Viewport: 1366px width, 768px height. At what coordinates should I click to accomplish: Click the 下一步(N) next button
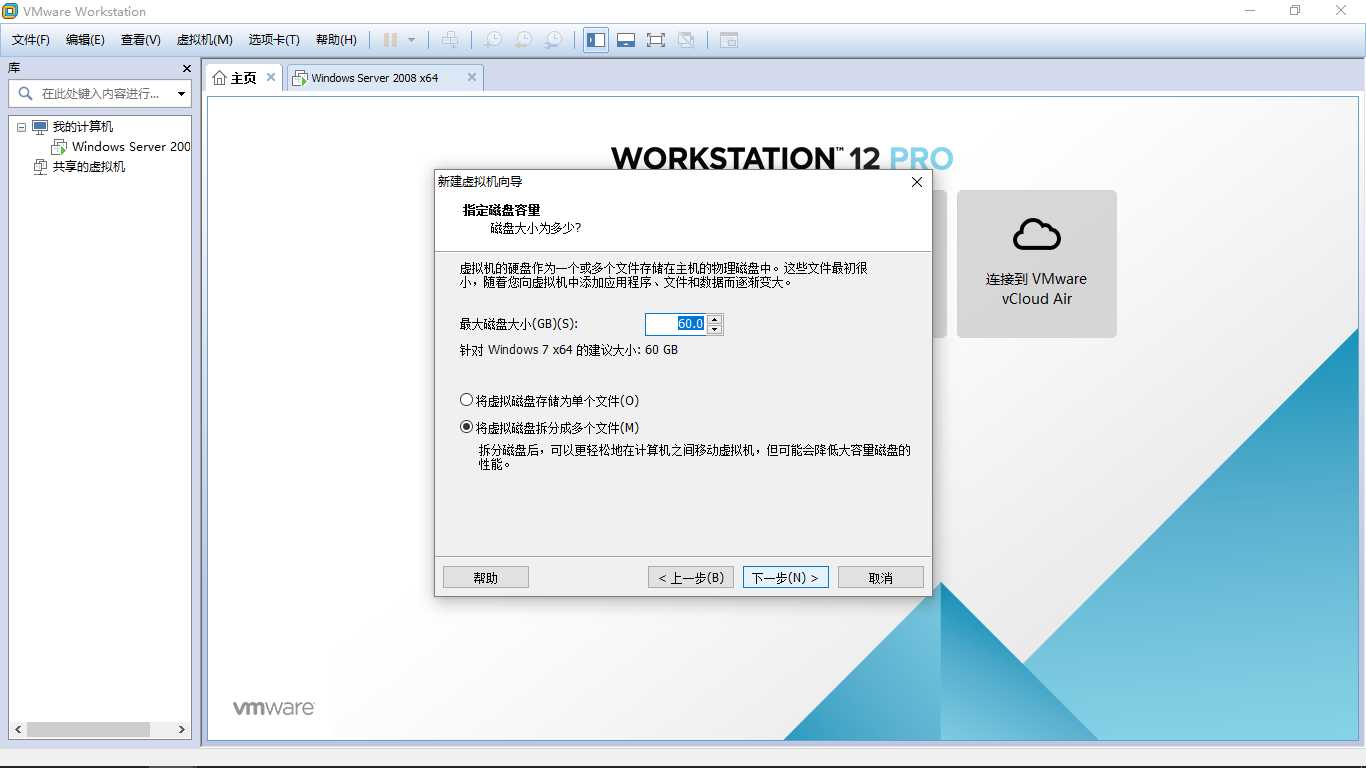coord(785,578)
